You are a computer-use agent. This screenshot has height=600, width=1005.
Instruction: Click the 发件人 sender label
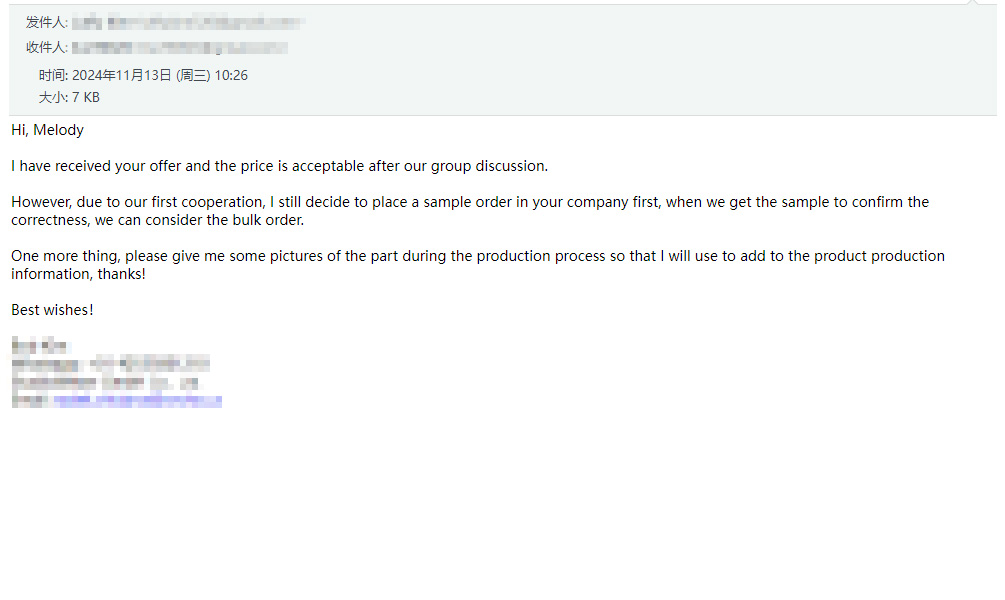[47, 22]
